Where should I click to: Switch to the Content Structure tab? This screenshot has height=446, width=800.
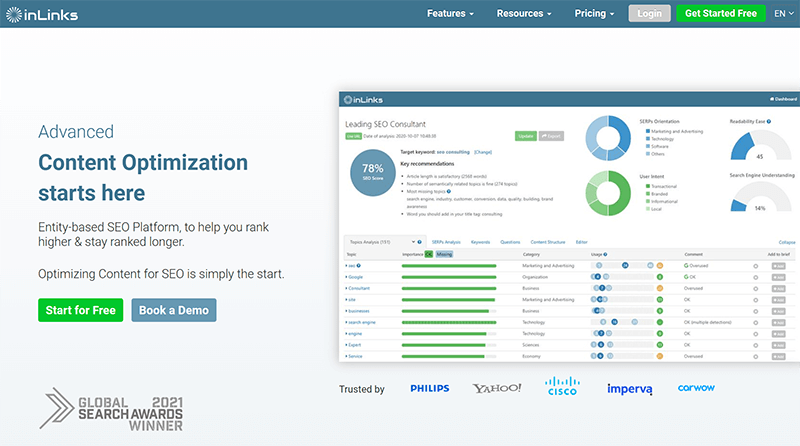[548, 242]
